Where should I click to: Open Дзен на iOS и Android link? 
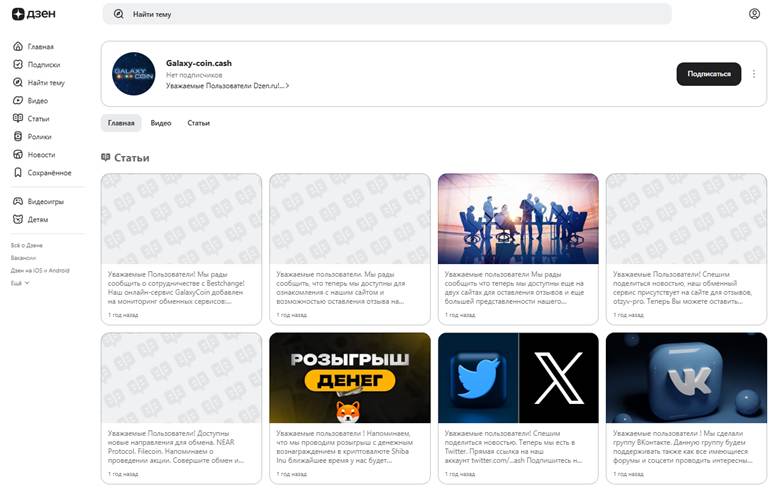[x=40, y=270]
